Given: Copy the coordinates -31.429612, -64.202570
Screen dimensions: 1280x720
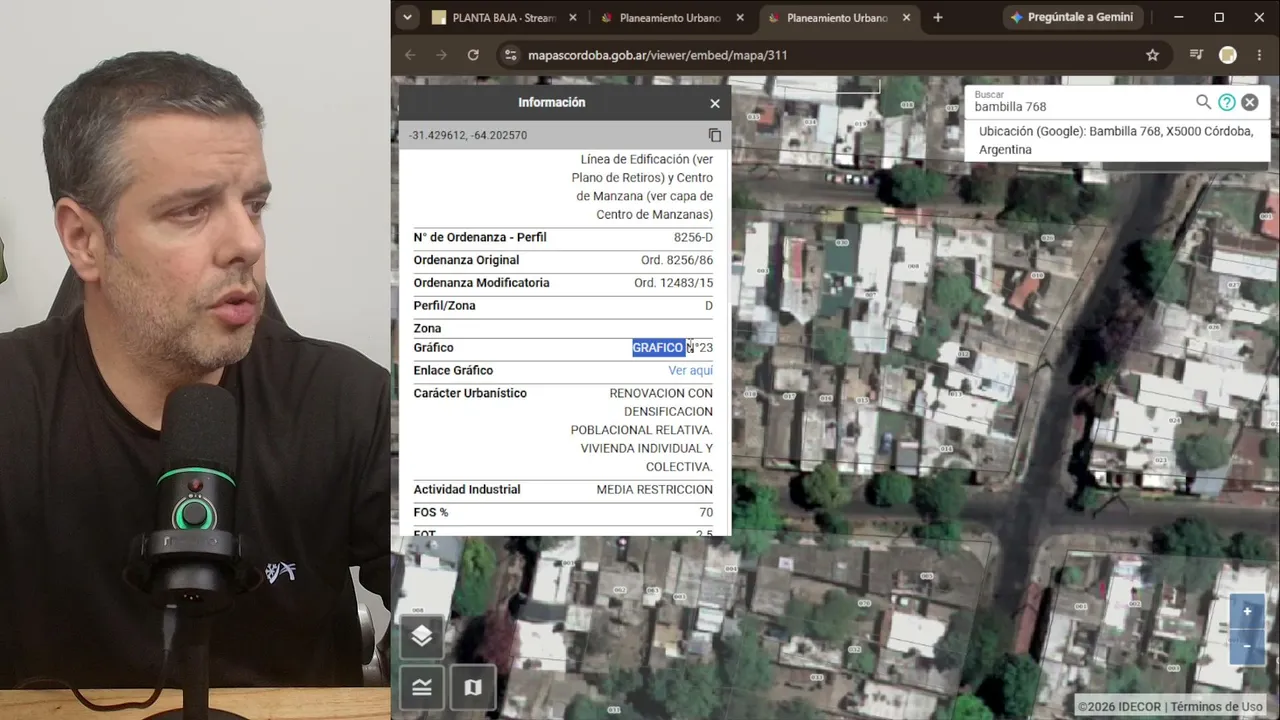Looking at the screenshot, I should (x=715, y=135).
